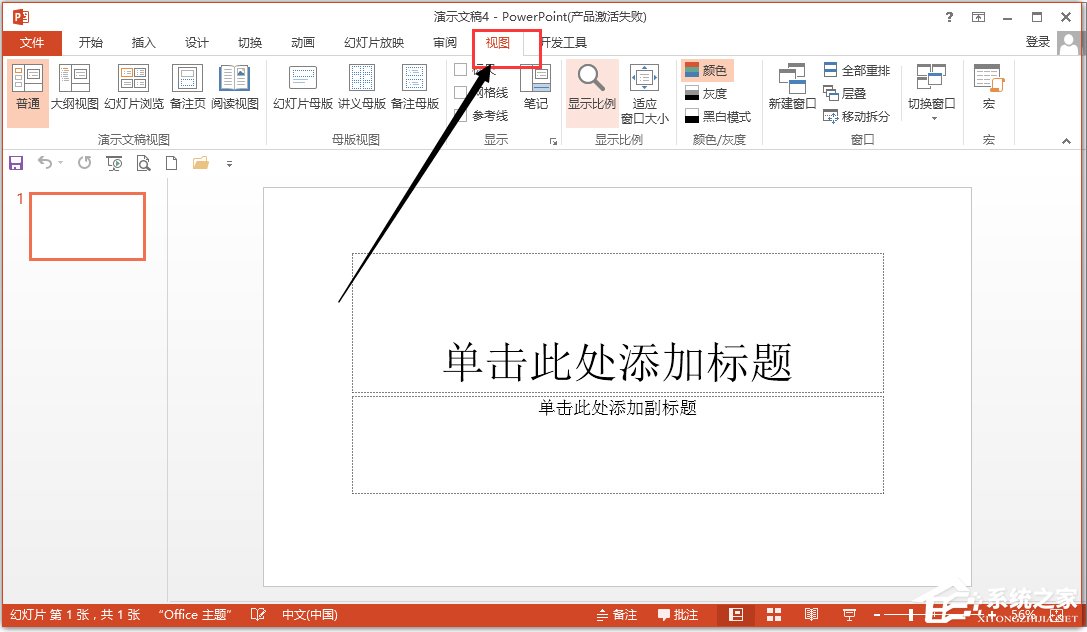Open Undo history dropdown arrow
The image size is (1087, 632).
60,163
